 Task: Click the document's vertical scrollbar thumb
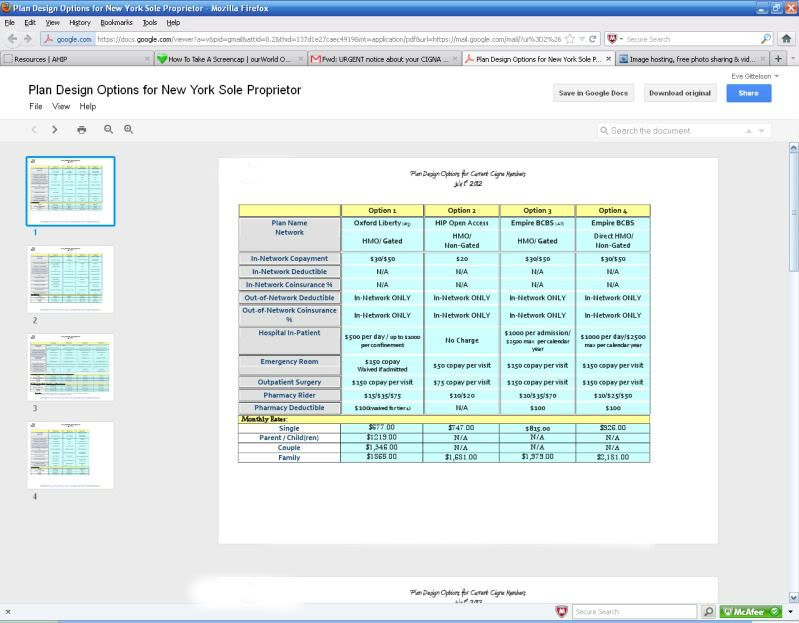(793, 213)
